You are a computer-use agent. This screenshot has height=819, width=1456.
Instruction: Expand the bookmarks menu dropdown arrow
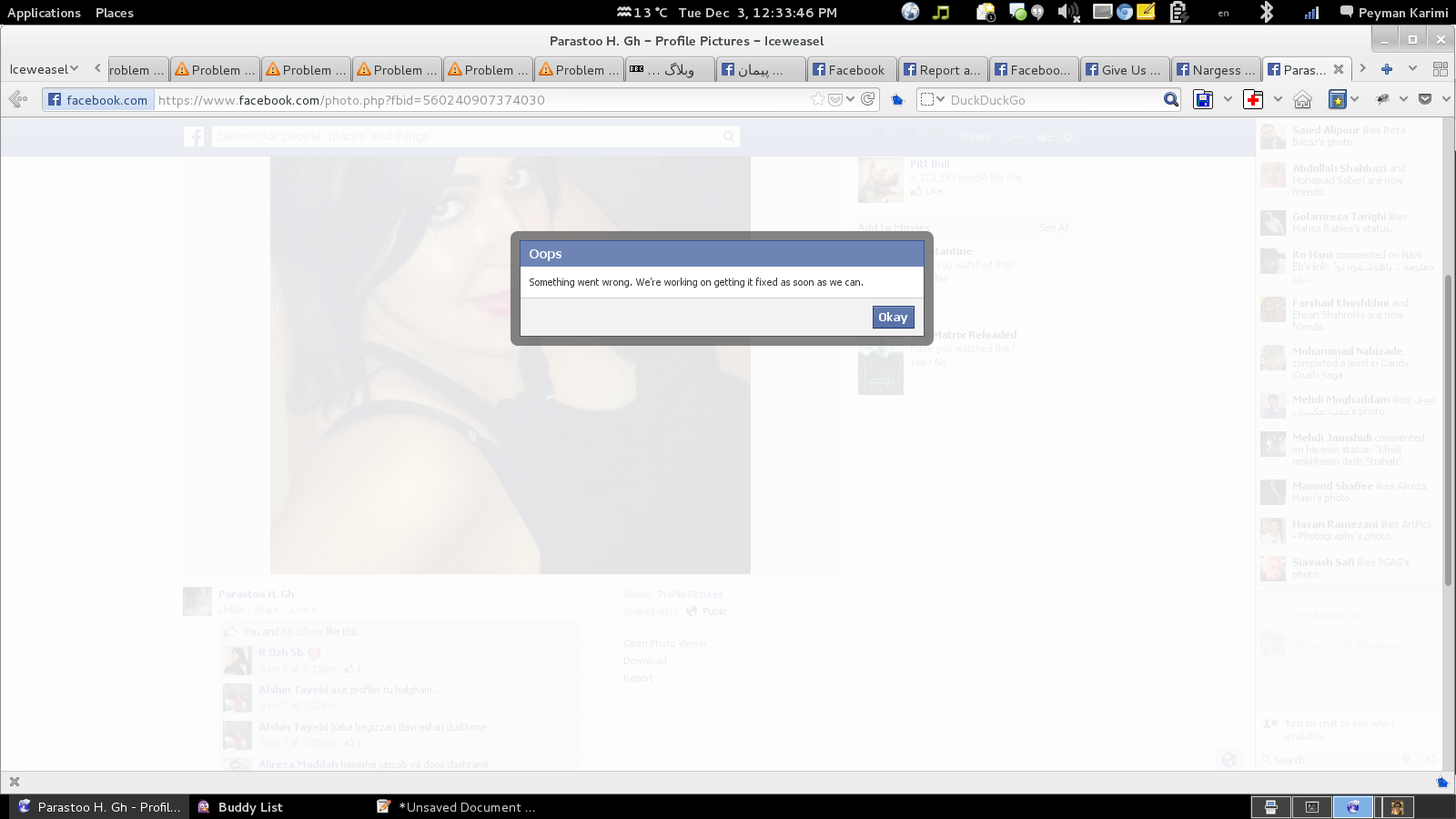coord(1354,99)
